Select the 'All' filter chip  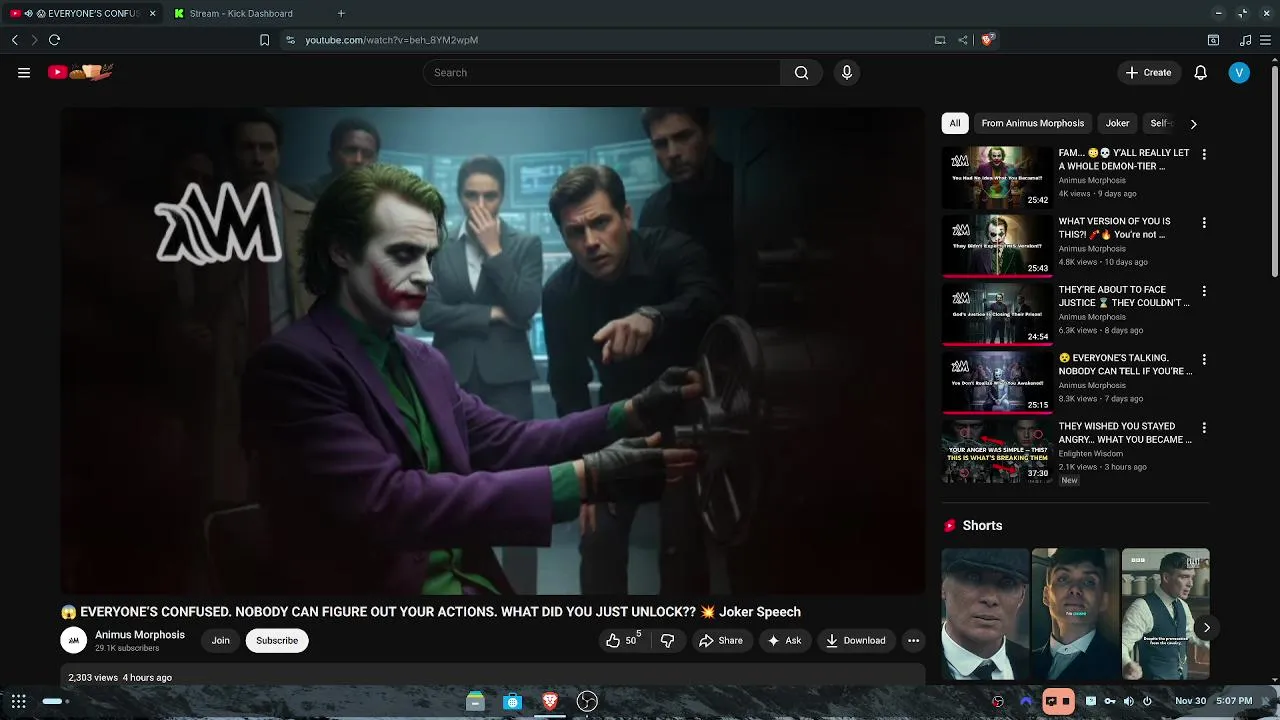[955, 123]
